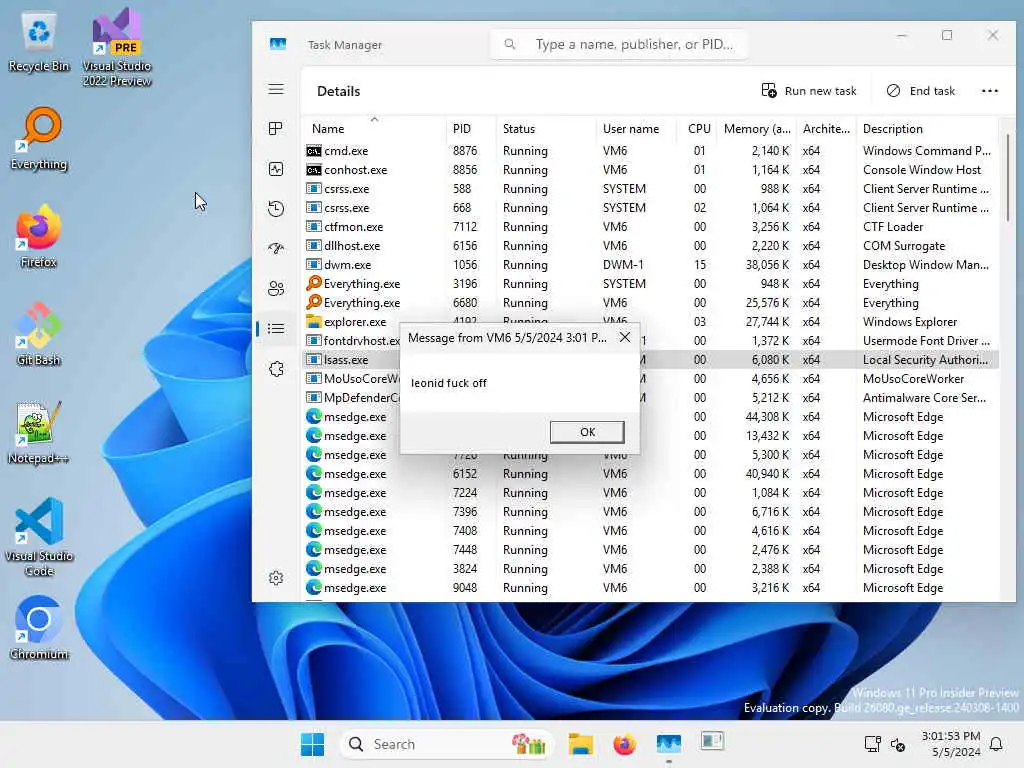Image resolution: width=1024 pixels, height=768 pixels.
Task: Click Firefox desktop shortcut icon
Action: tap(39, 236)
